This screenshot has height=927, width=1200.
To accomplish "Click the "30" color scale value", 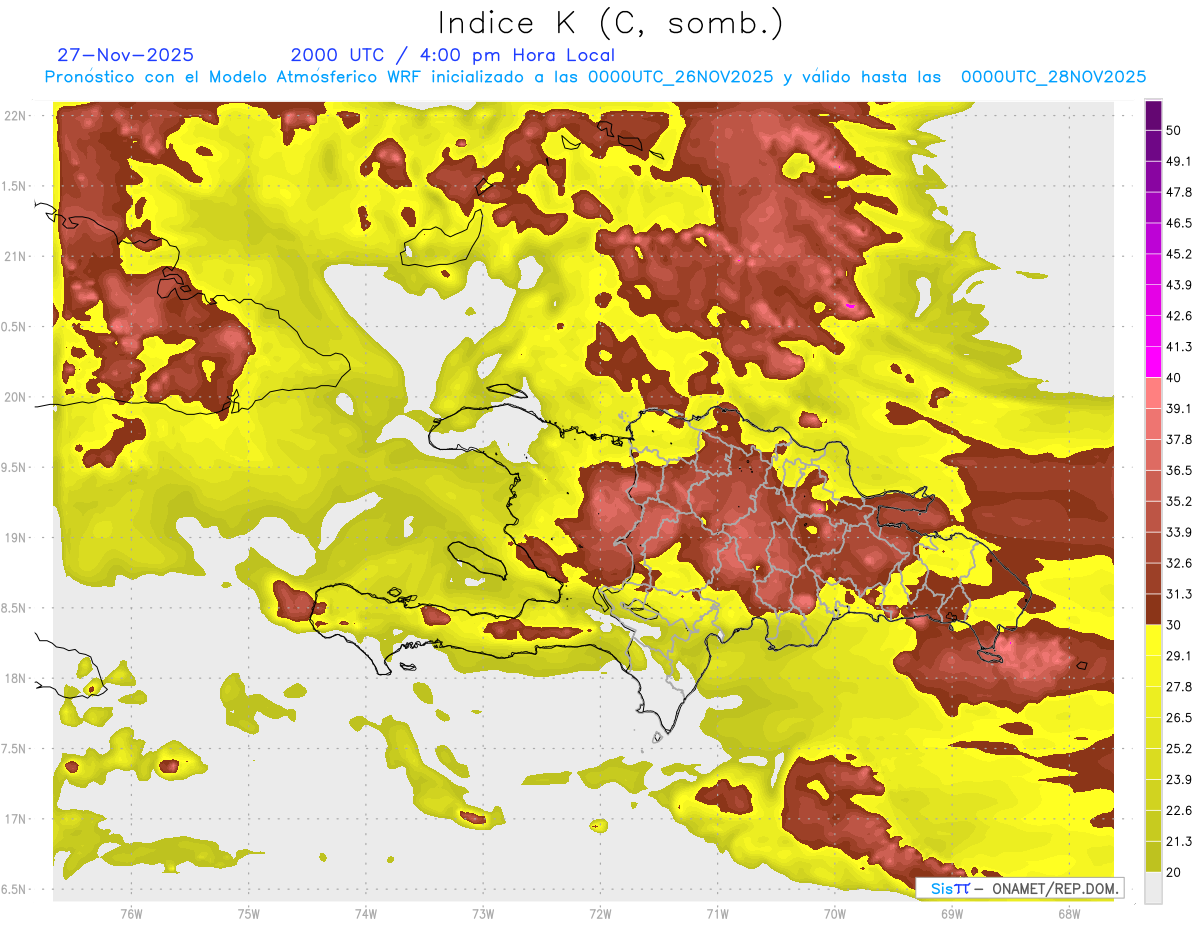I will 1174,625.
